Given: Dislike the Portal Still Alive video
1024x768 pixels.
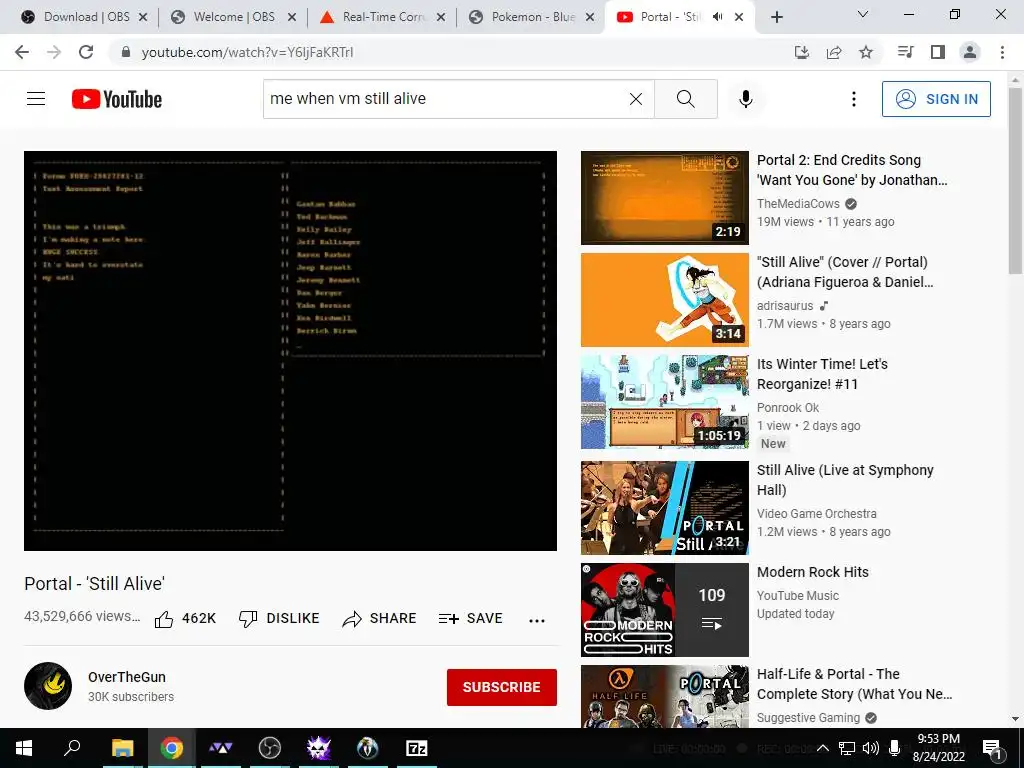Looking at the screenshot, I should (x=279, y=618).
